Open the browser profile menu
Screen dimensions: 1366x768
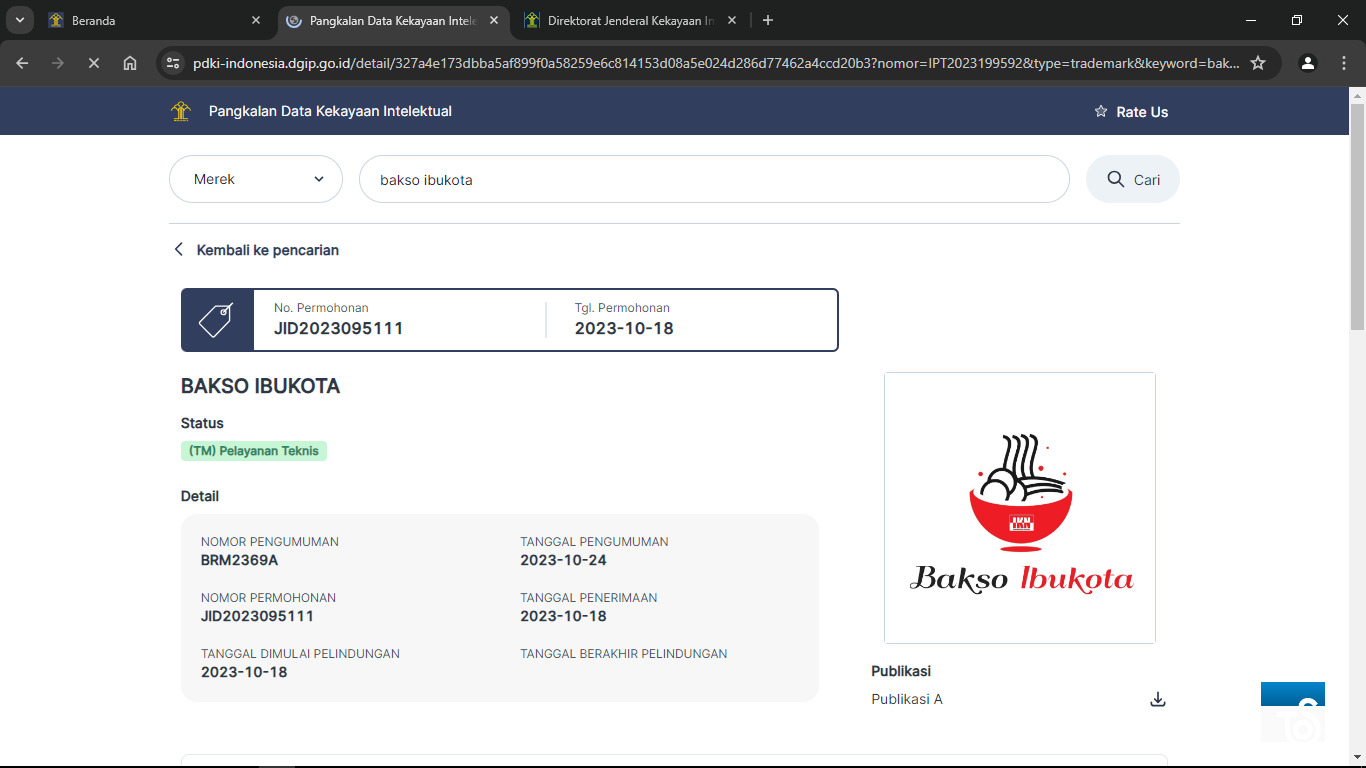[1308, 63]
